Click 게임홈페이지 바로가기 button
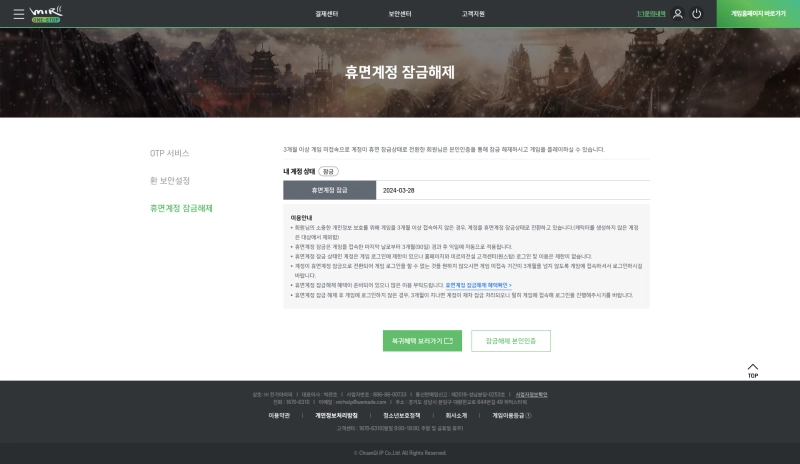800x464 pixels. point(758,14)
